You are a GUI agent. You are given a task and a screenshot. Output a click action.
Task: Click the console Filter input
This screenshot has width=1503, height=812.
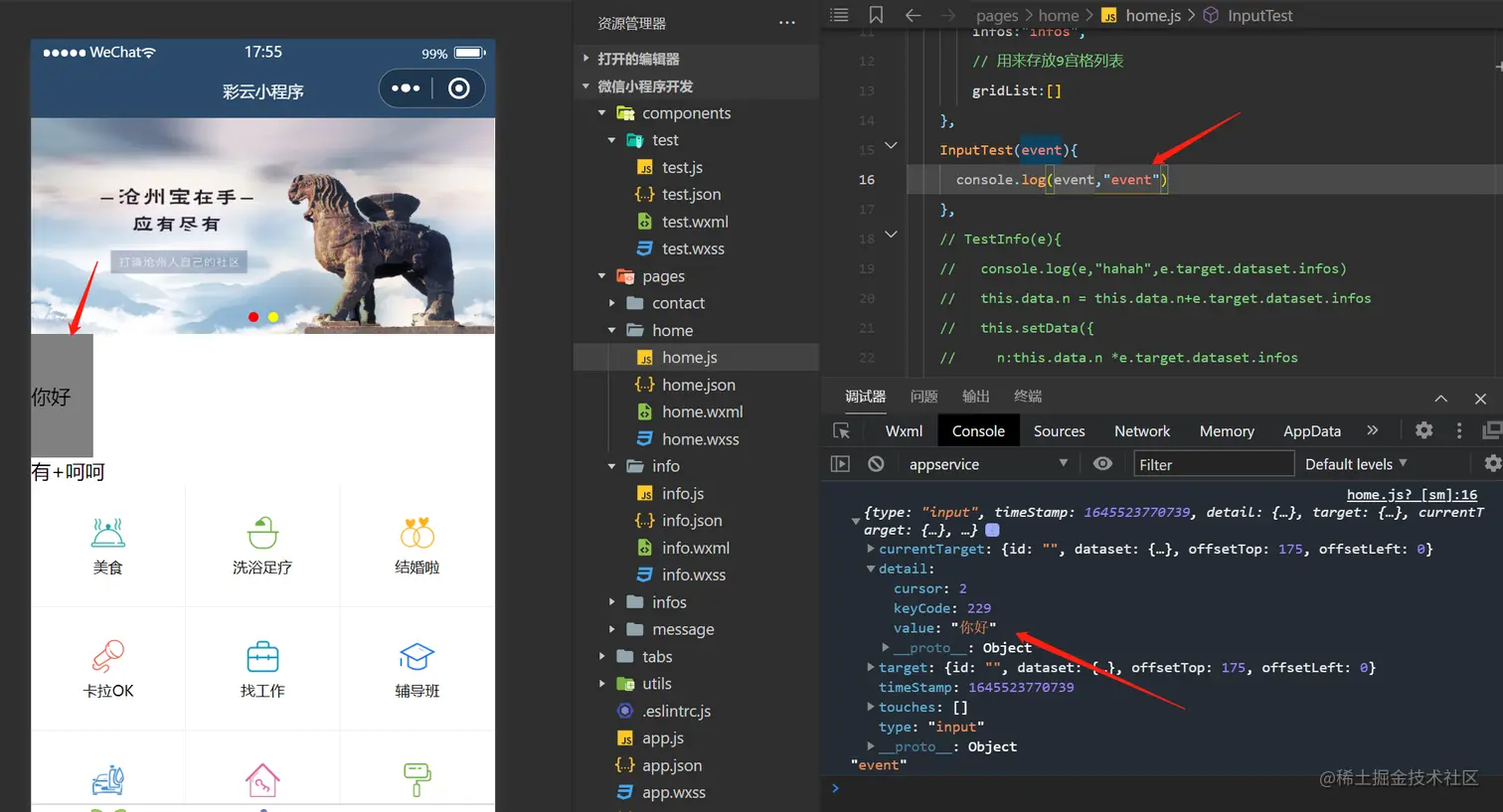pyautogui.click(x=1214, y=464)
